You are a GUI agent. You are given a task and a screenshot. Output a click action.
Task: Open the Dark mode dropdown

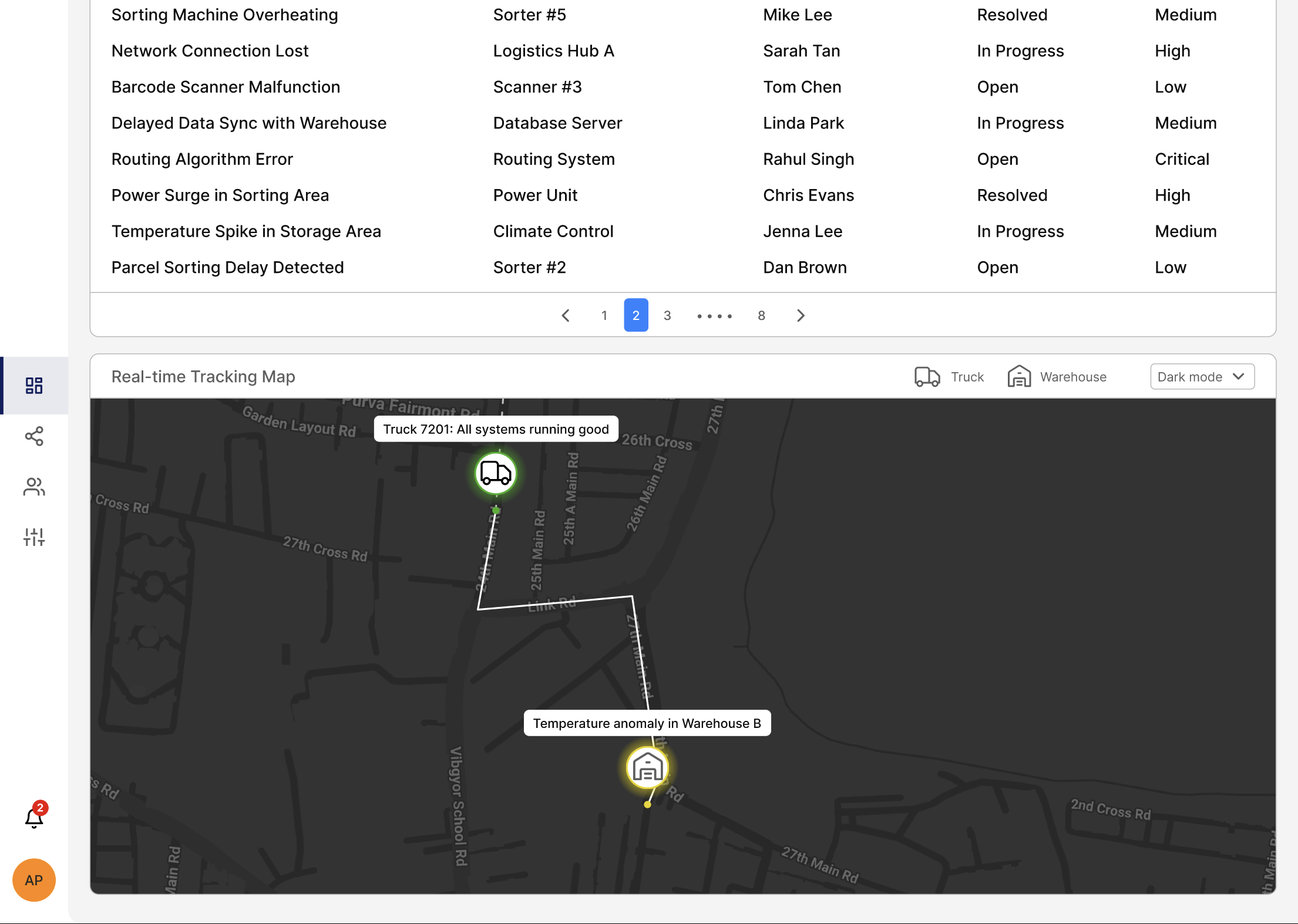(1202, 377)
